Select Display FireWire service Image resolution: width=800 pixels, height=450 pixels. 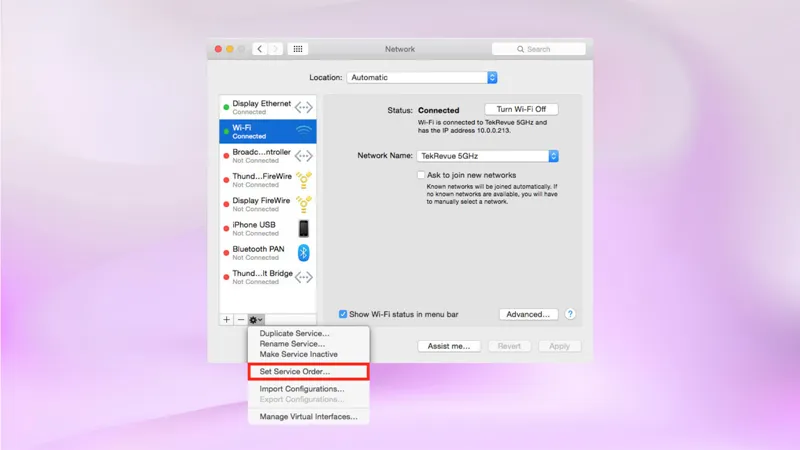pos(268,204)
